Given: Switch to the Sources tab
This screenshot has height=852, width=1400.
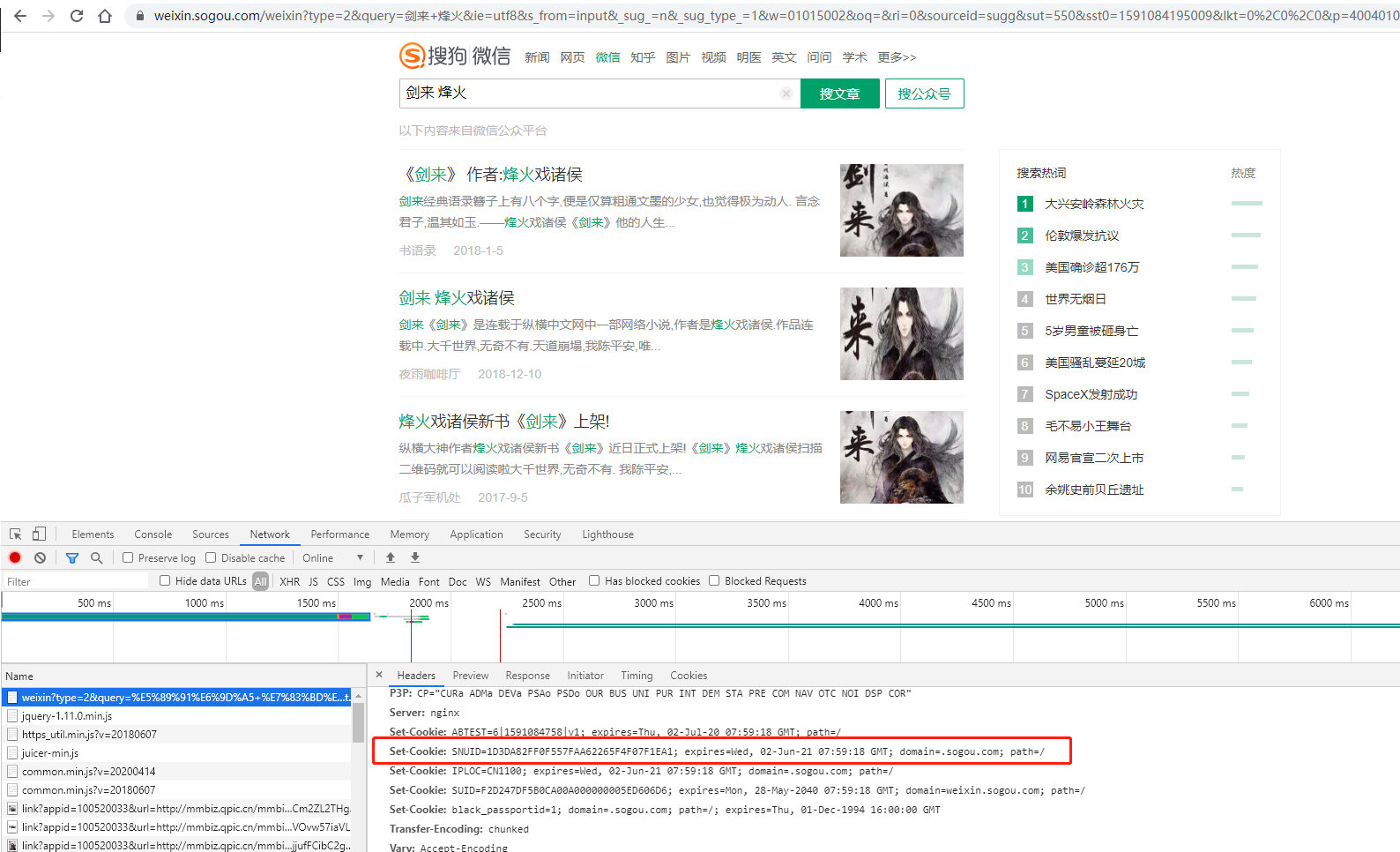Looking at the screenshot, I should [211, 534].
